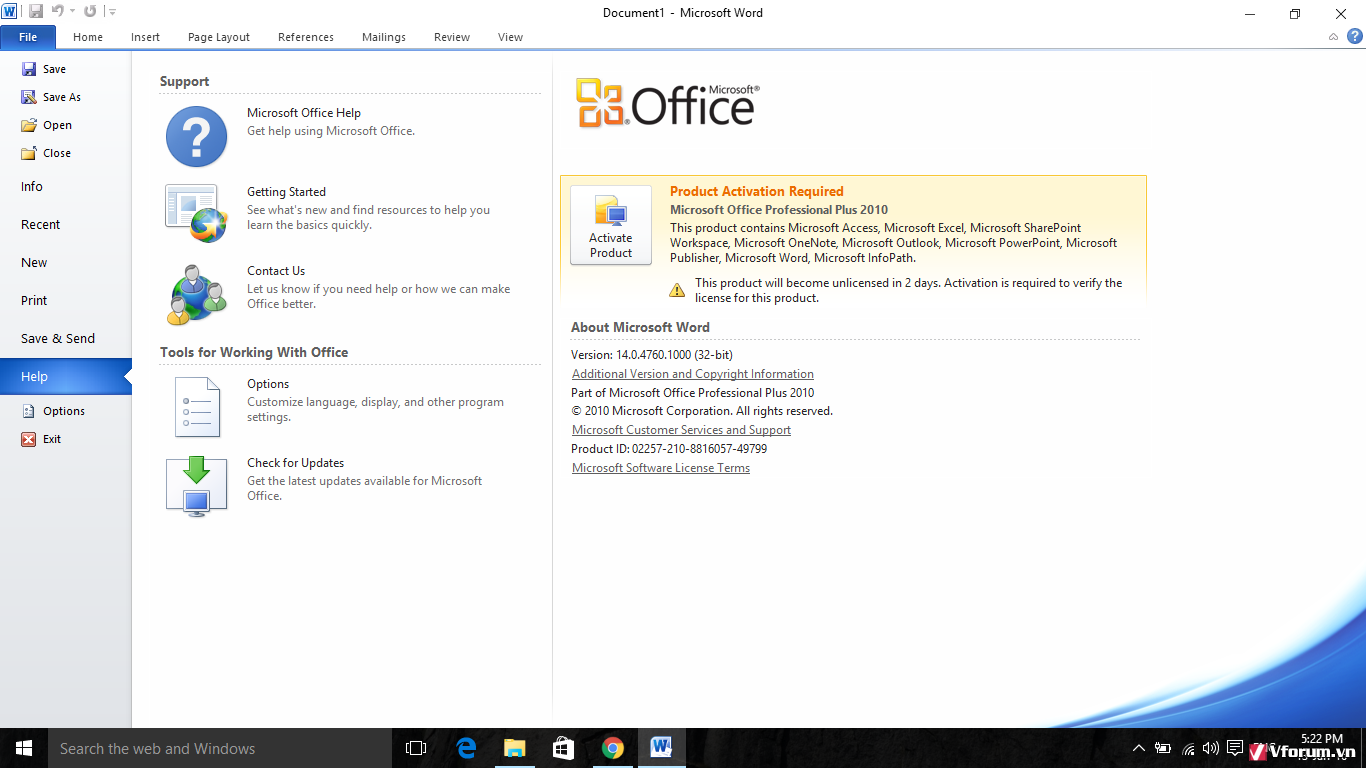Image resolution: width=1366 pixels, height=768 pixels.
Task: Go to the References tab
Action: click(306, 37)
